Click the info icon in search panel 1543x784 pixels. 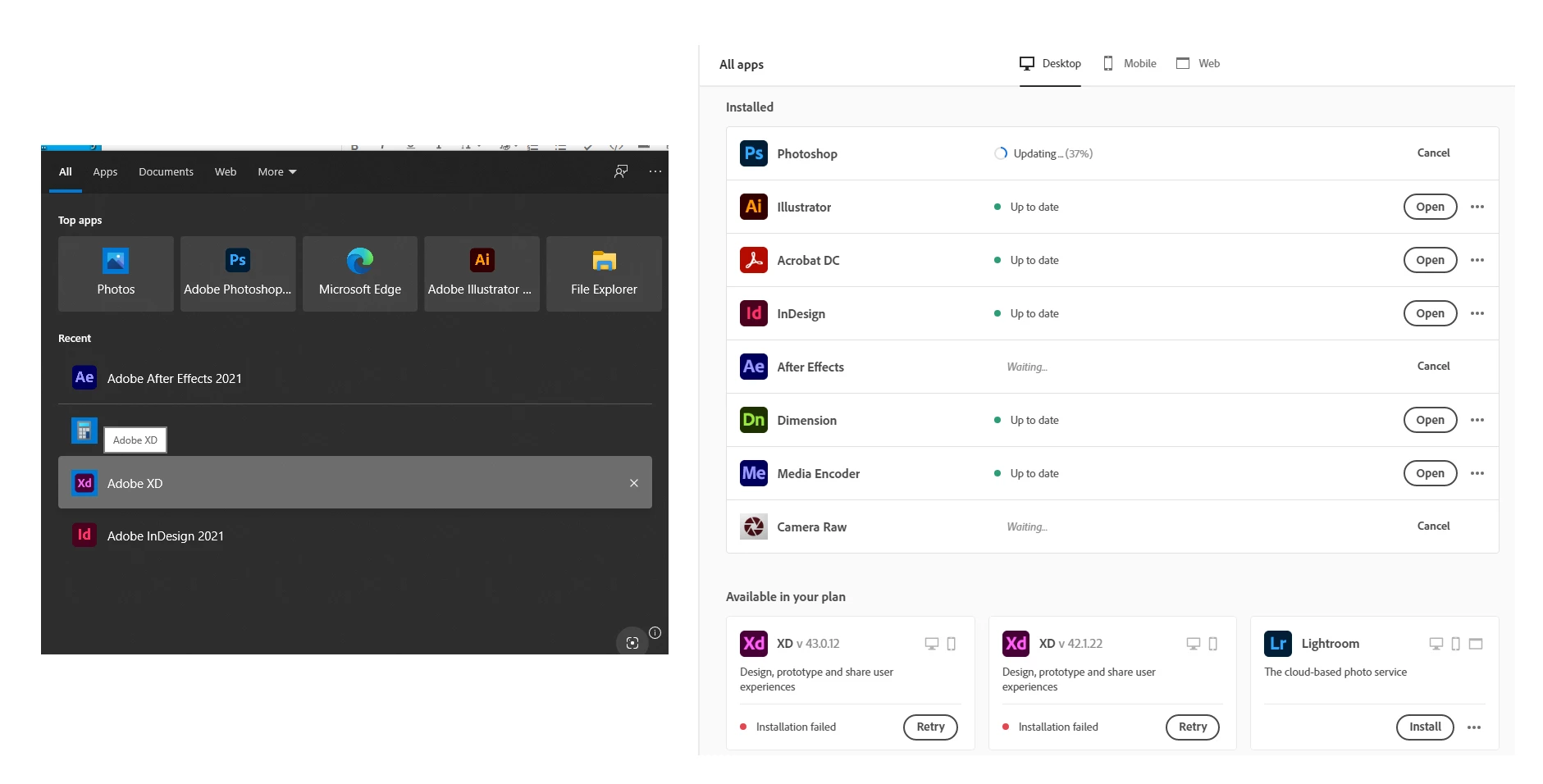point(655,632)
